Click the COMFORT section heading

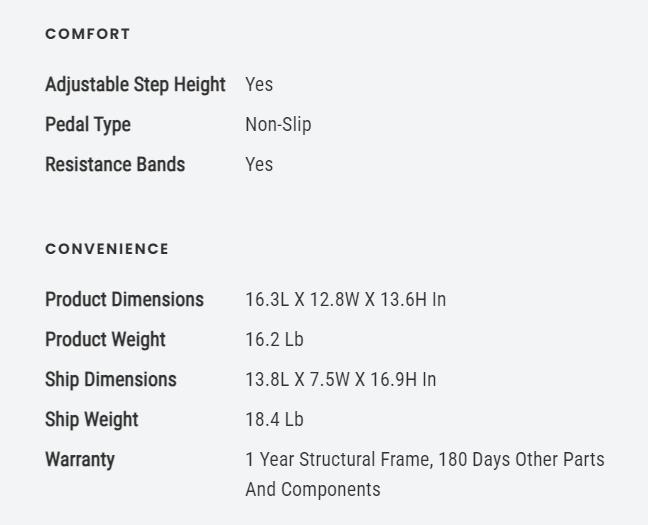tap(88, 34)
